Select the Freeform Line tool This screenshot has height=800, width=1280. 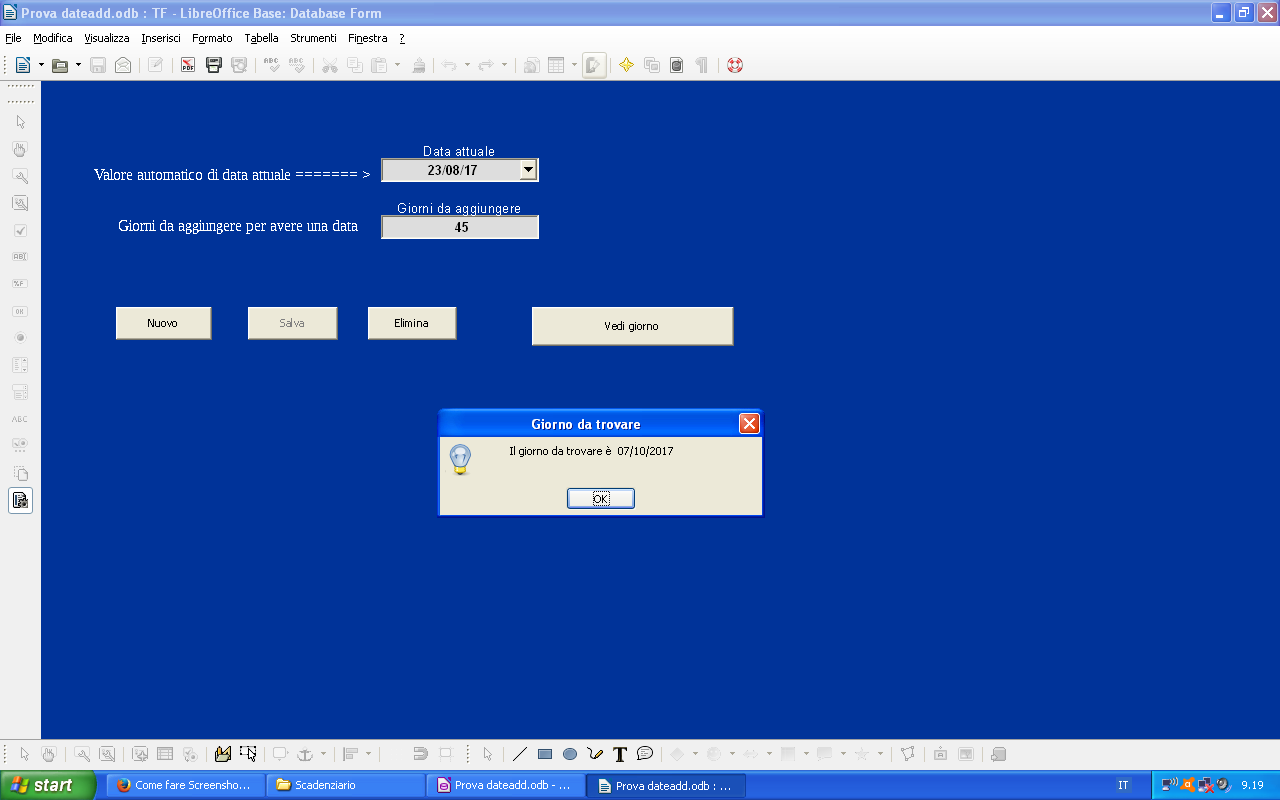pyautogui.click(x=595, y=754)
